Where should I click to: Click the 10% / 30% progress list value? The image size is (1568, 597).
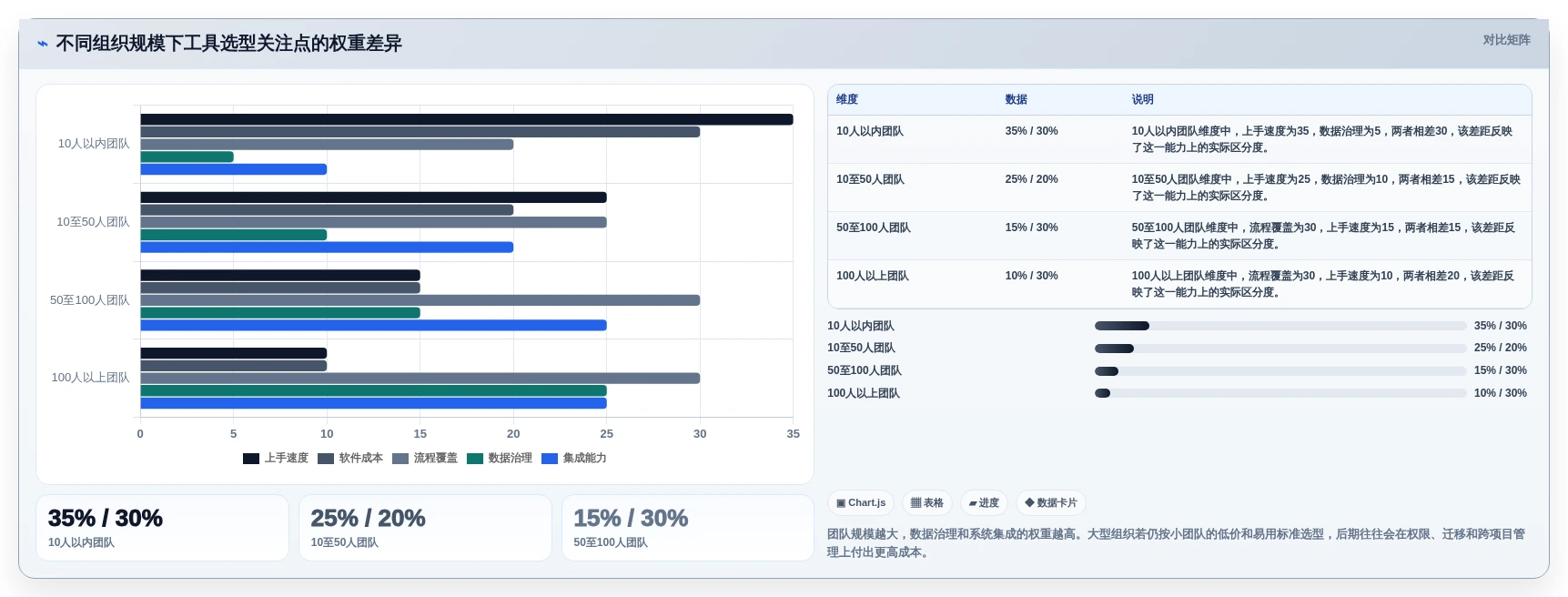pyautogui.click(x=1500, y=393)
